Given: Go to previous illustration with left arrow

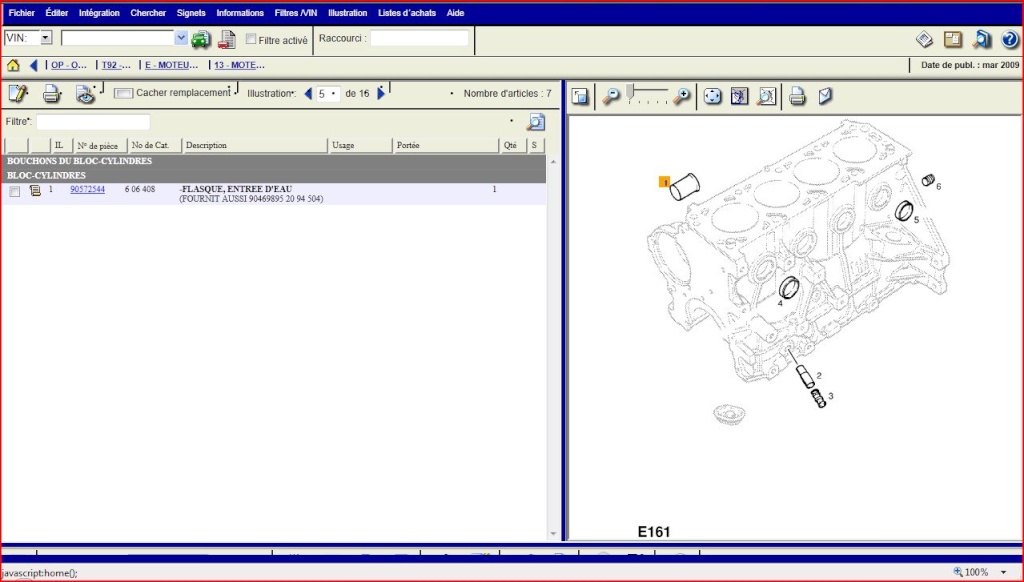Looking at the screenshot, I should pos(308,94).
